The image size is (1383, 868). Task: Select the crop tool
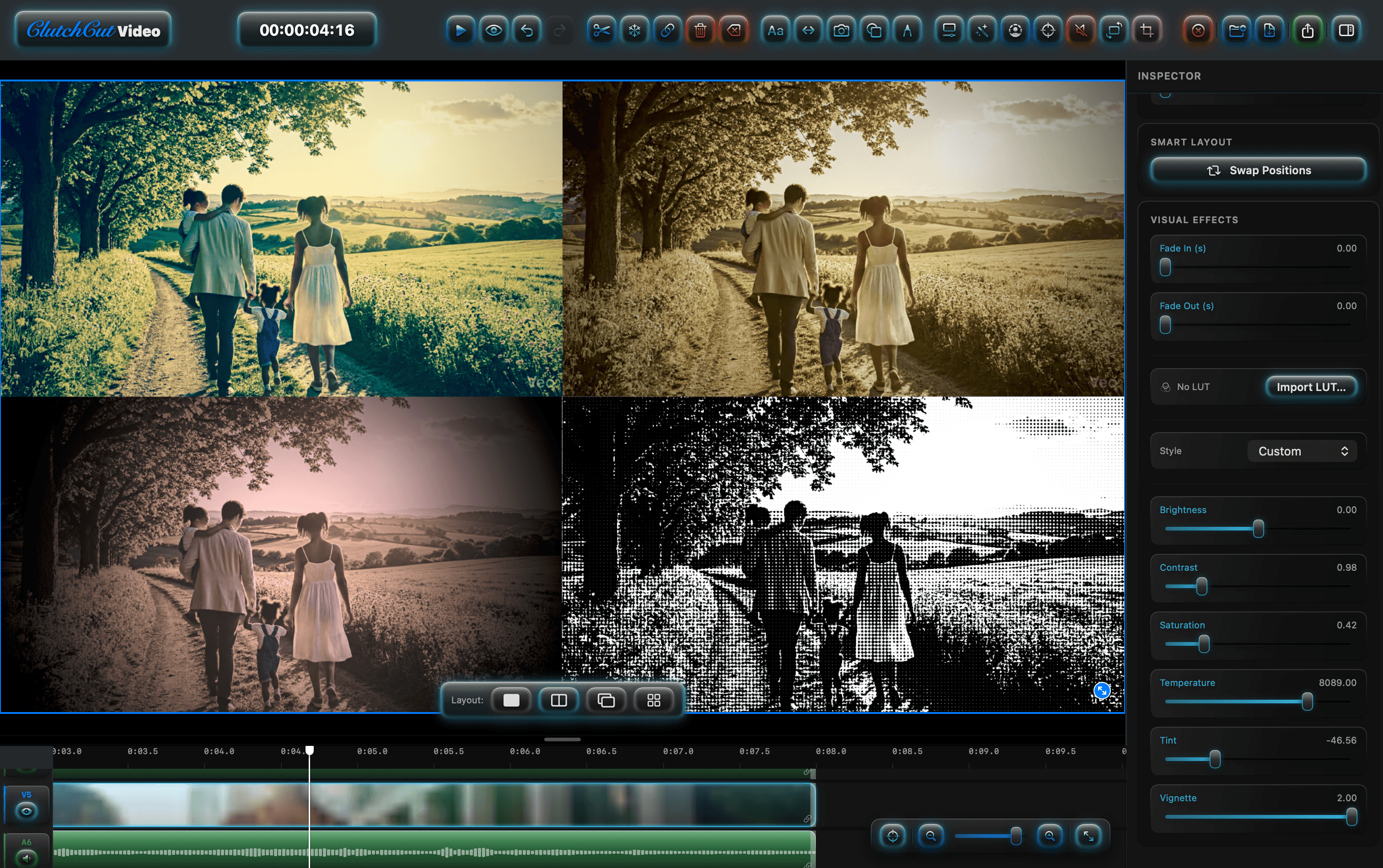tap(1147, 31)
